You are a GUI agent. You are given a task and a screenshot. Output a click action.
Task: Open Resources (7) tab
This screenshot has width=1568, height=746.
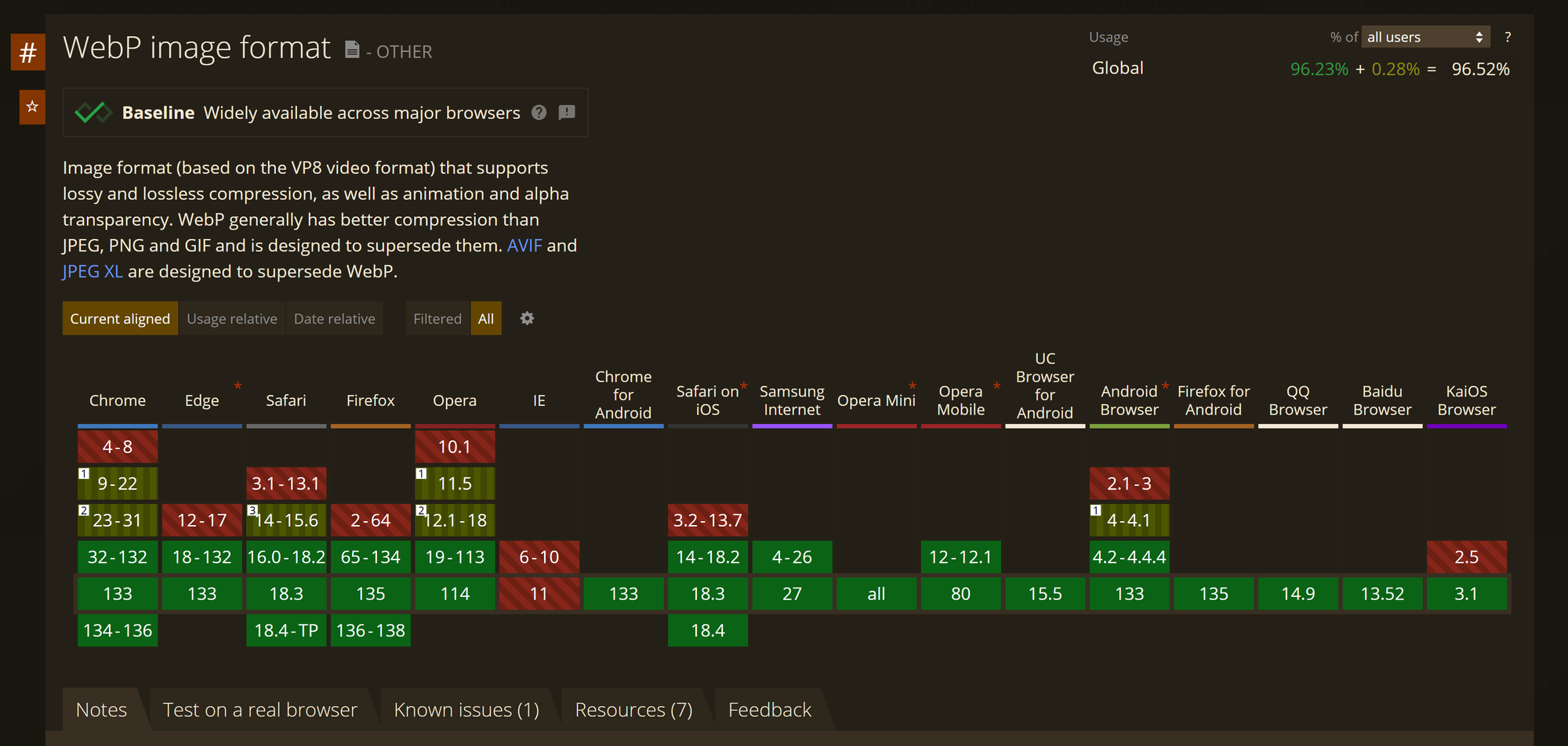(633, 709)
